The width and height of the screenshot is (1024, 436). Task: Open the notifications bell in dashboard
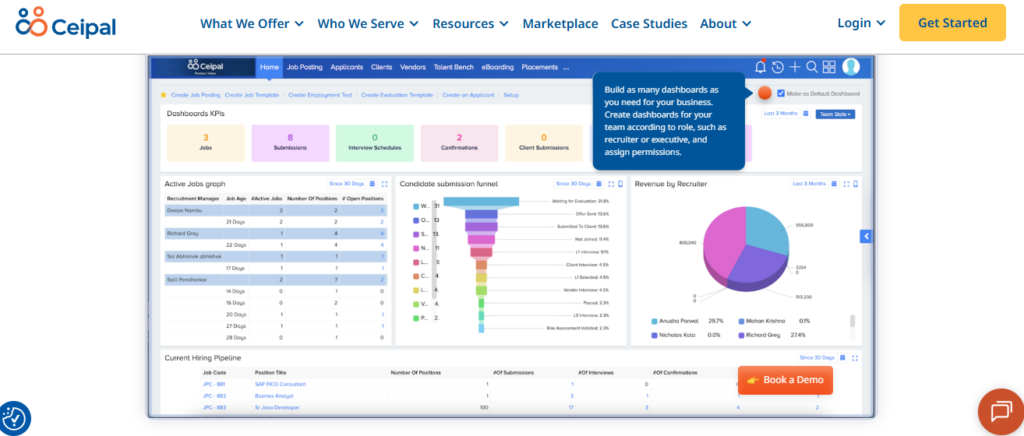point(760,67)
